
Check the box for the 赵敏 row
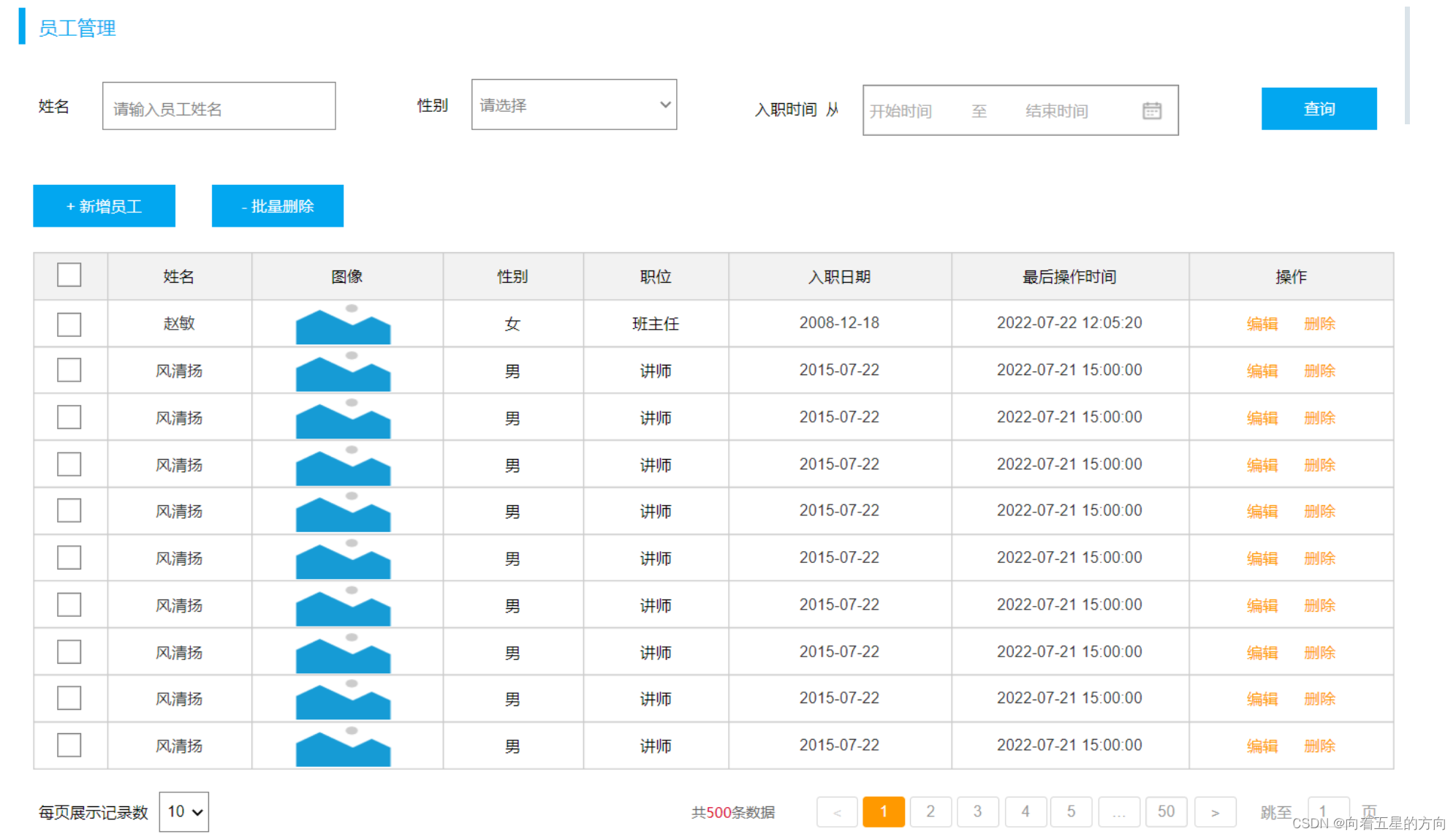tap(69, 324)
